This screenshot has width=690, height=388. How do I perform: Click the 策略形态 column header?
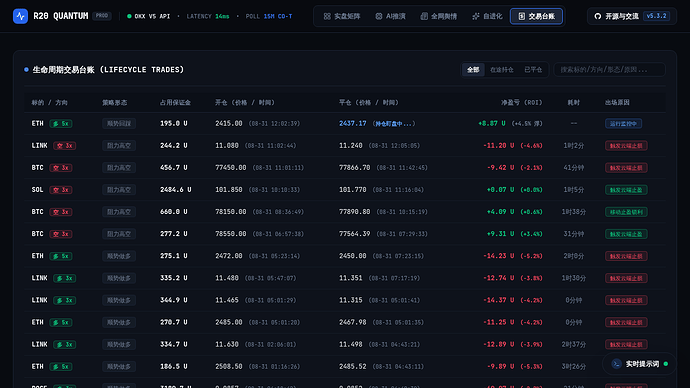click(114, 102)
